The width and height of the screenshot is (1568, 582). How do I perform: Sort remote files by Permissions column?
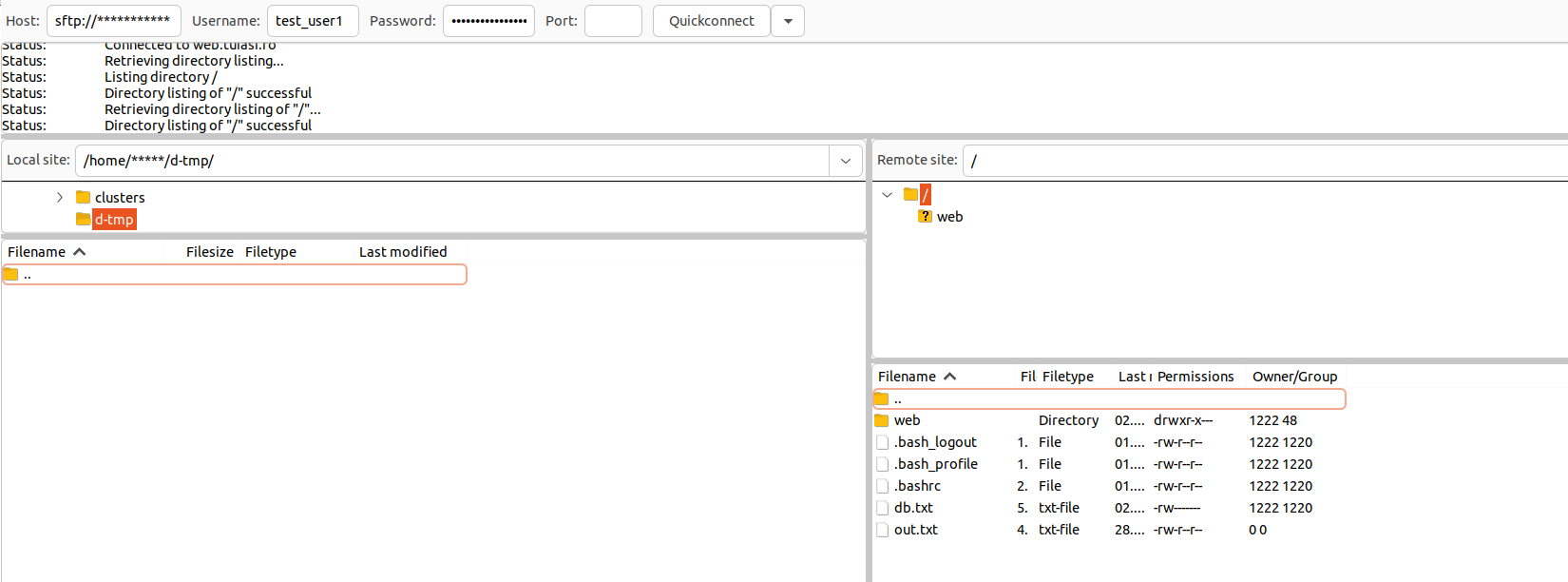1195,377
